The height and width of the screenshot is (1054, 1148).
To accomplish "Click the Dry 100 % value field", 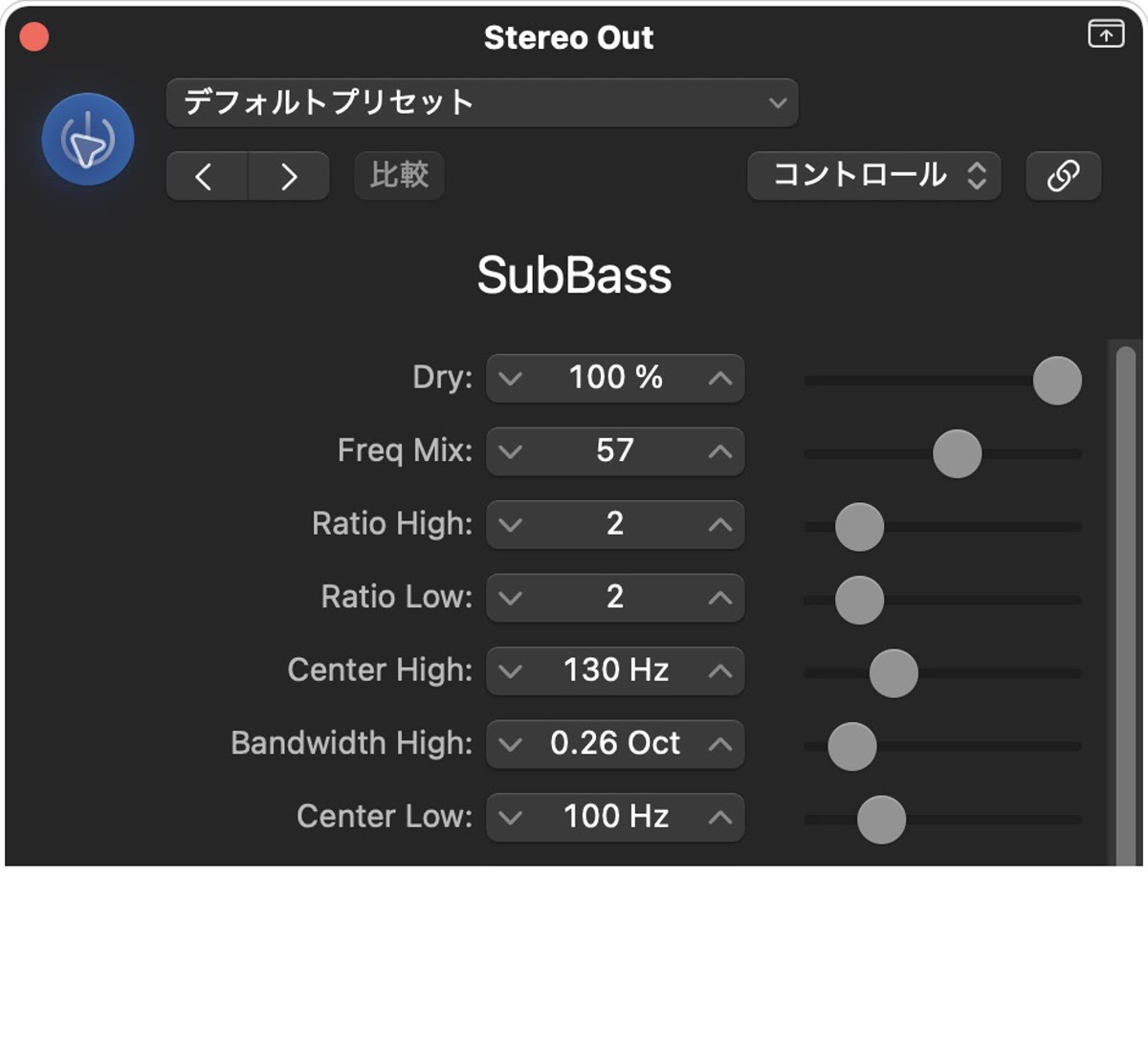I will 615,378.
